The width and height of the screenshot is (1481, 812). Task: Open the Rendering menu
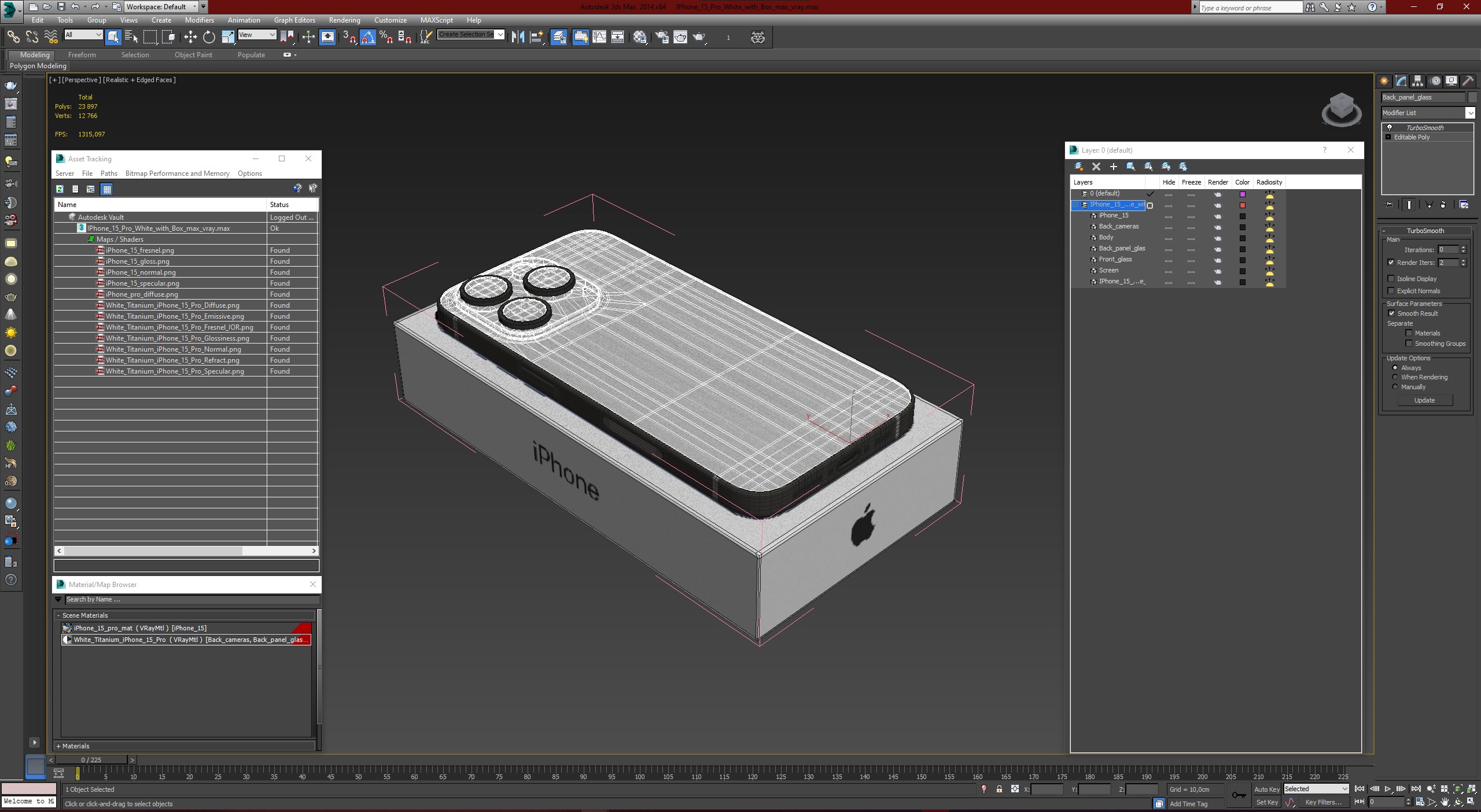tap(344, 20)
